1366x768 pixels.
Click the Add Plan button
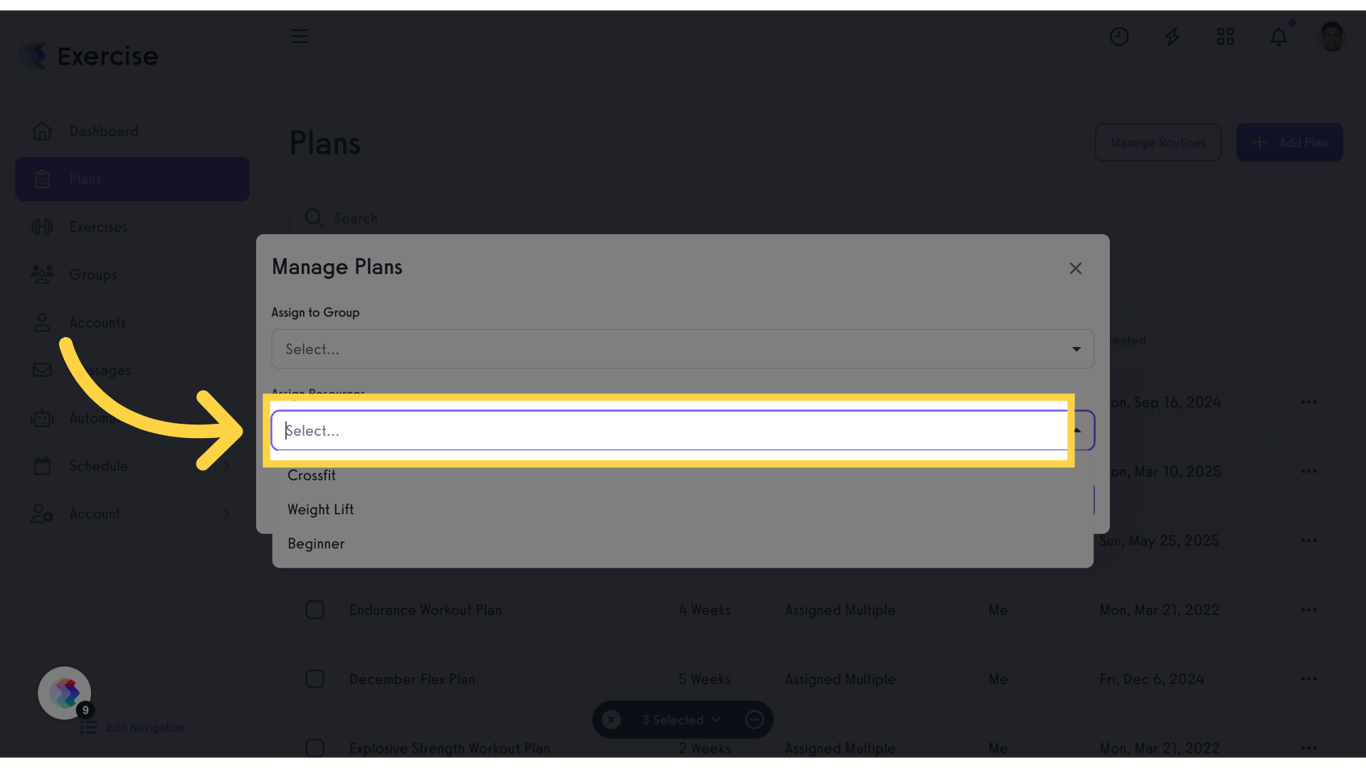point(1289,142)
